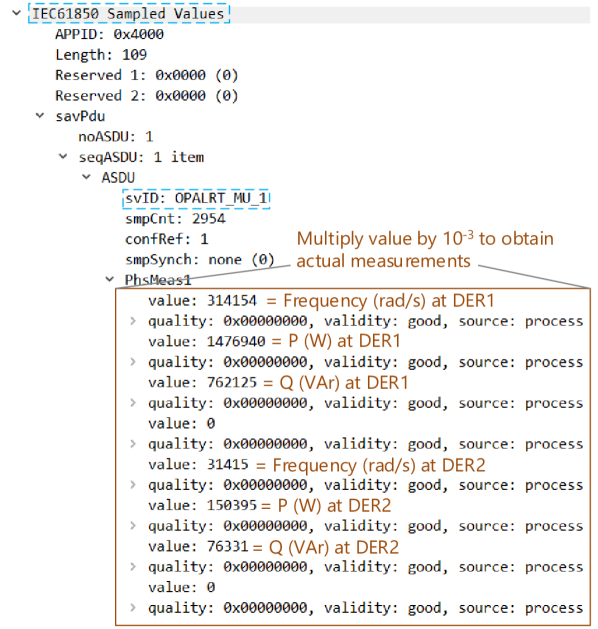Select the smpCnt: 2954 field
Screen dimensions: 598x629
pos(175,219)
